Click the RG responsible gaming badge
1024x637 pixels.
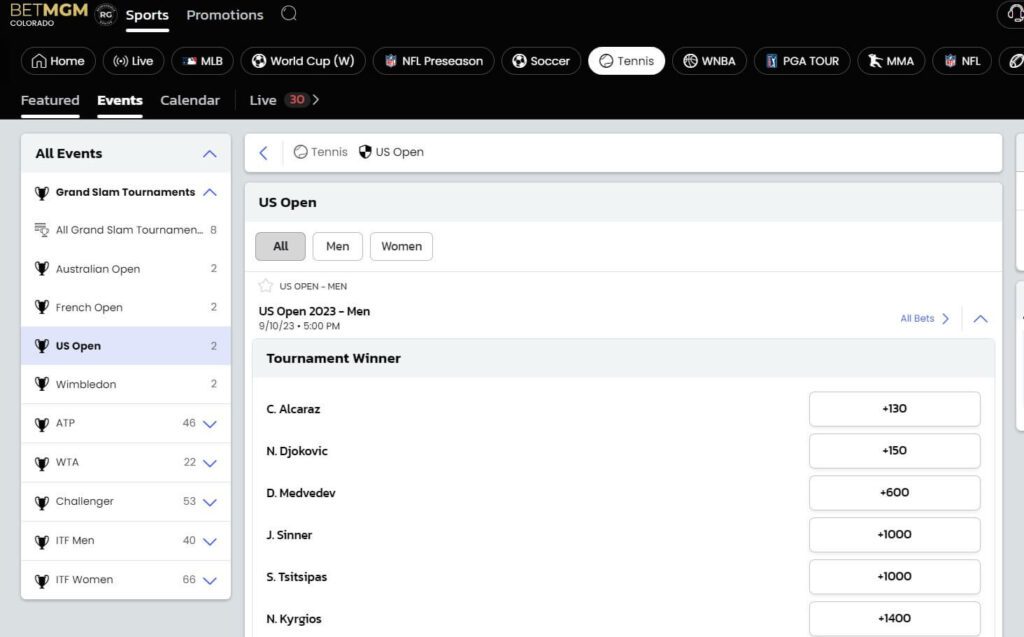[106, 14]
